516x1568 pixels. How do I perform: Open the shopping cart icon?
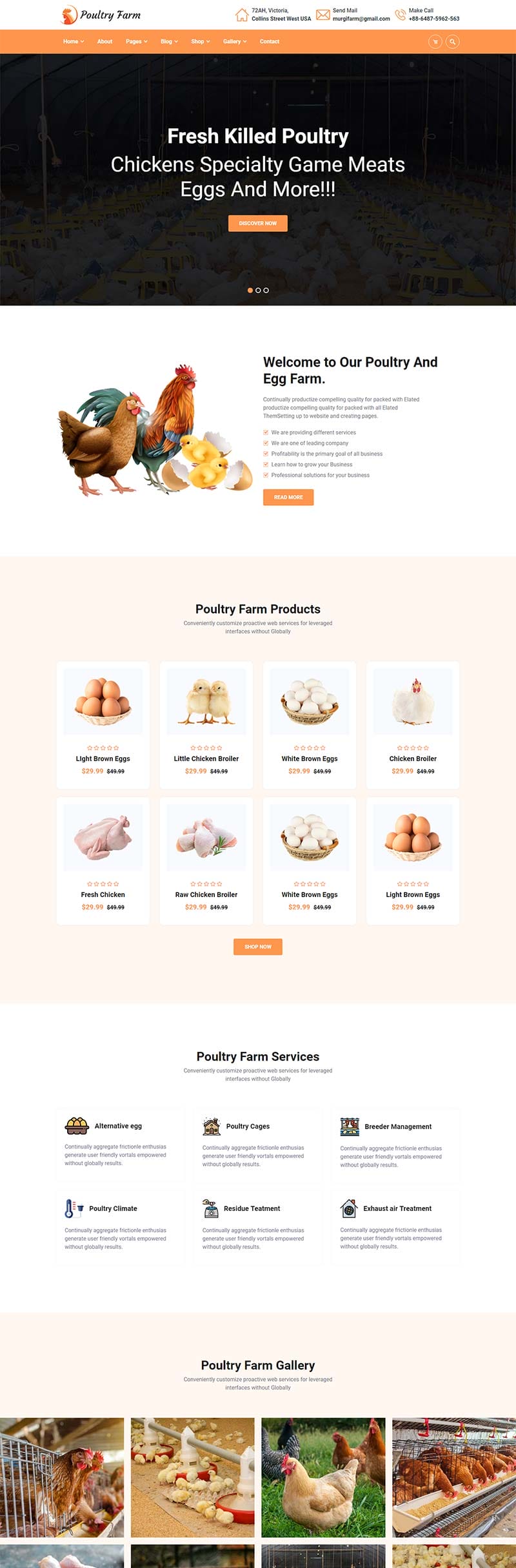coord(435,41)
